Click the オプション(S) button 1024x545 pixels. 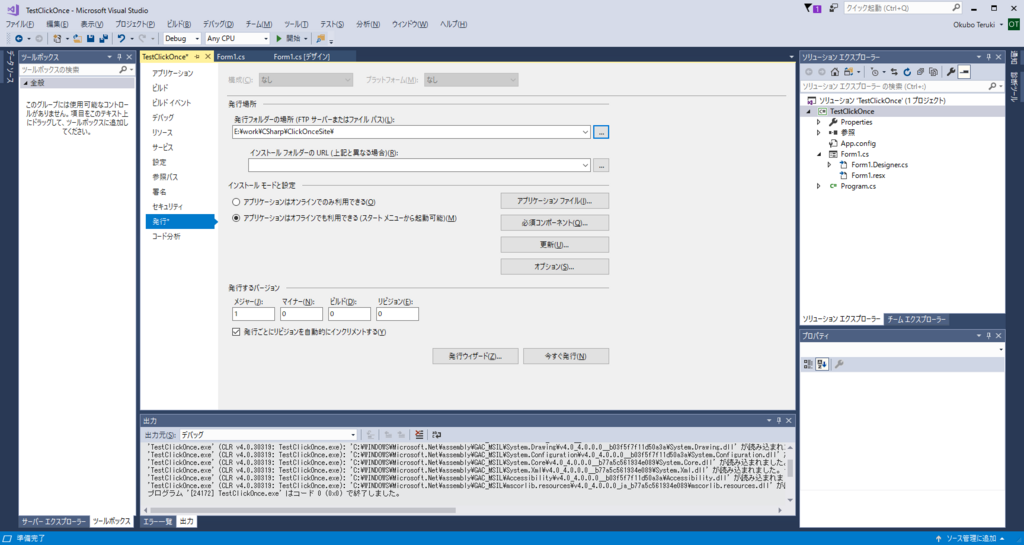pyautogui.click(x=554, y=267)
